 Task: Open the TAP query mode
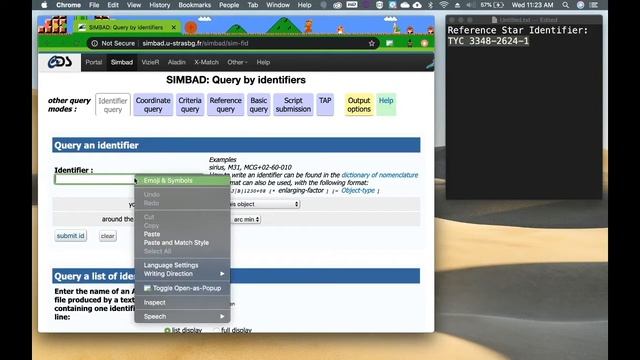coord(325,104)
